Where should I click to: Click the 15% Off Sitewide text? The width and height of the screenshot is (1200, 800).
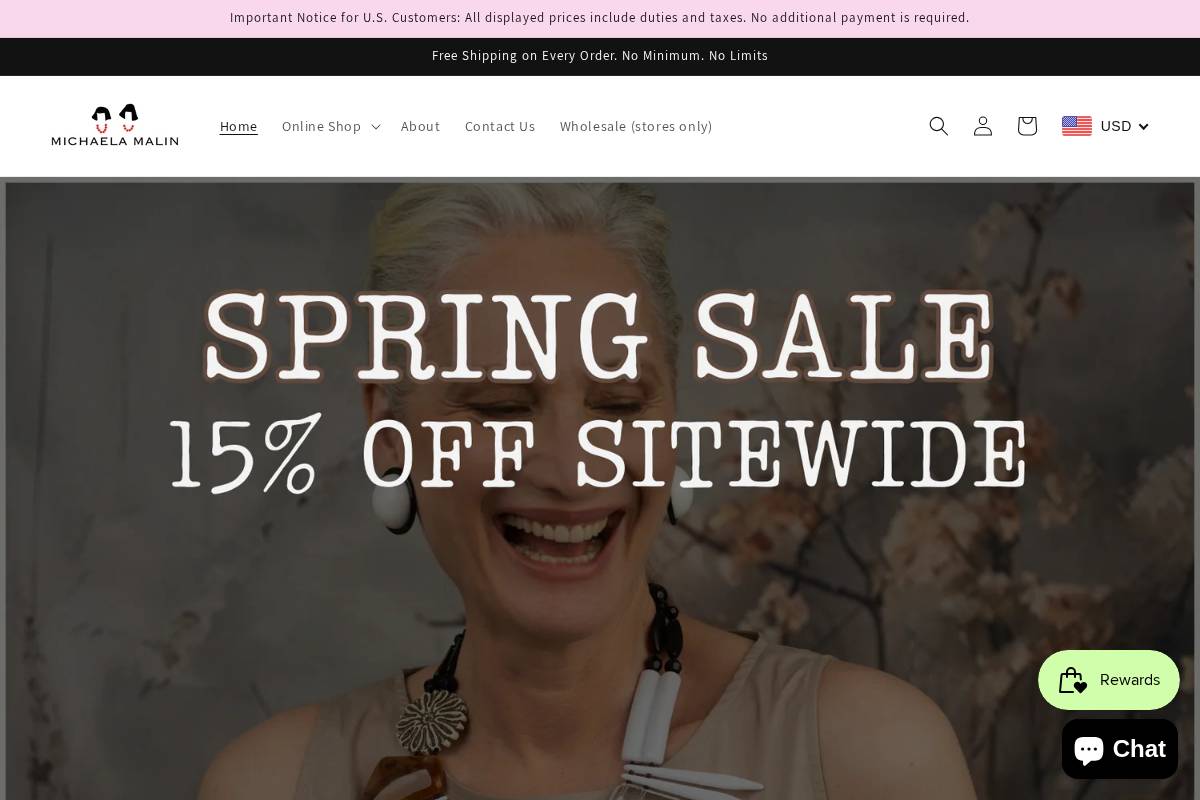(x=598, y=455)
